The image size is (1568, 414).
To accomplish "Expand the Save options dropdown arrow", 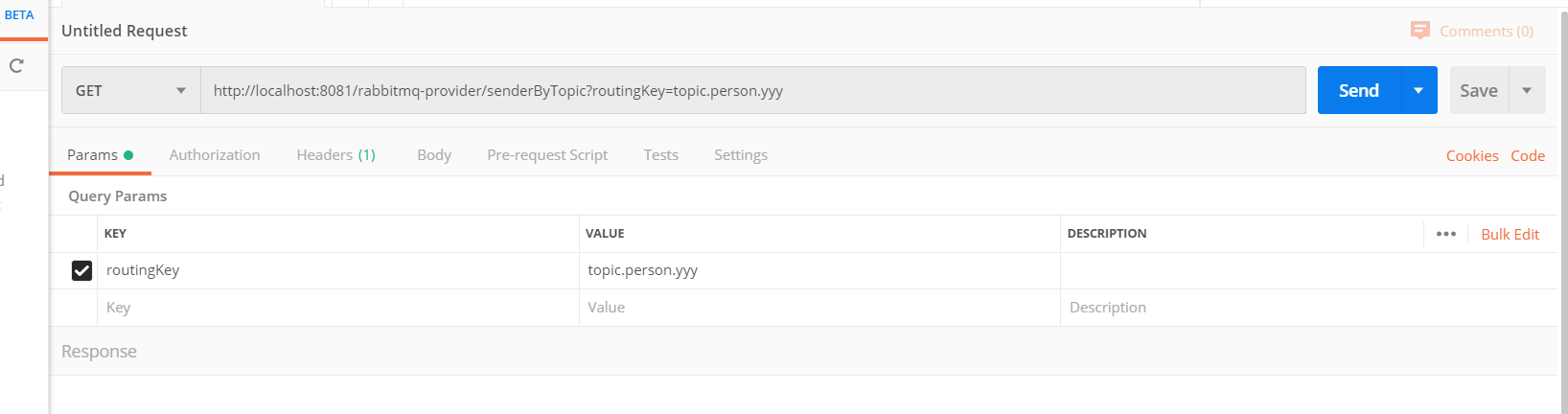I will click(x=1527, y=91).
